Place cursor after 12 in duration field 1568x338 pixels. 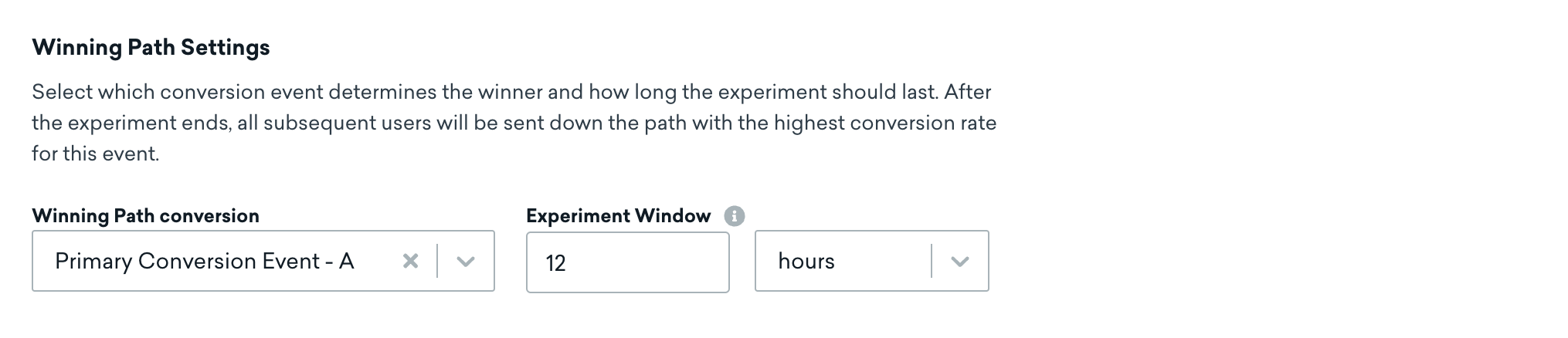click(x=568, y=263)
